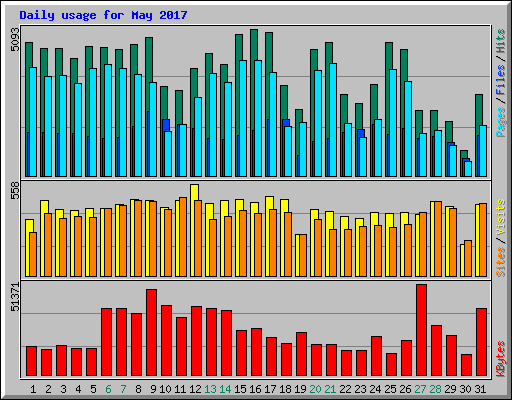Select the yellow visits bar for day 19
This screenshot has width=512, height=400.
297,255
